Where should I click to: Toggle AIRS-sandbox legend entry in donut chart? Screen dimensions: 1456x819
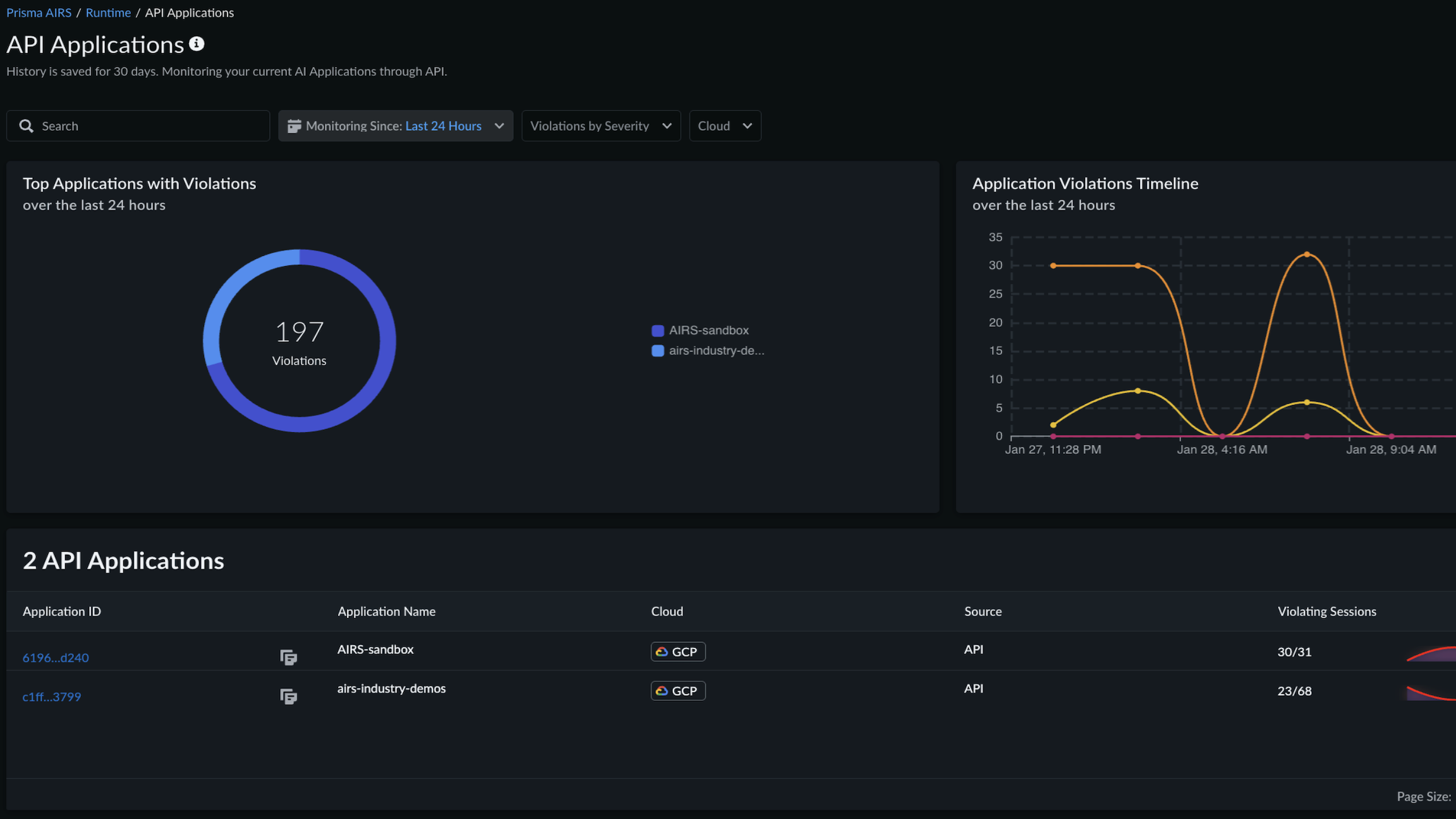click(x=708, y=330)
